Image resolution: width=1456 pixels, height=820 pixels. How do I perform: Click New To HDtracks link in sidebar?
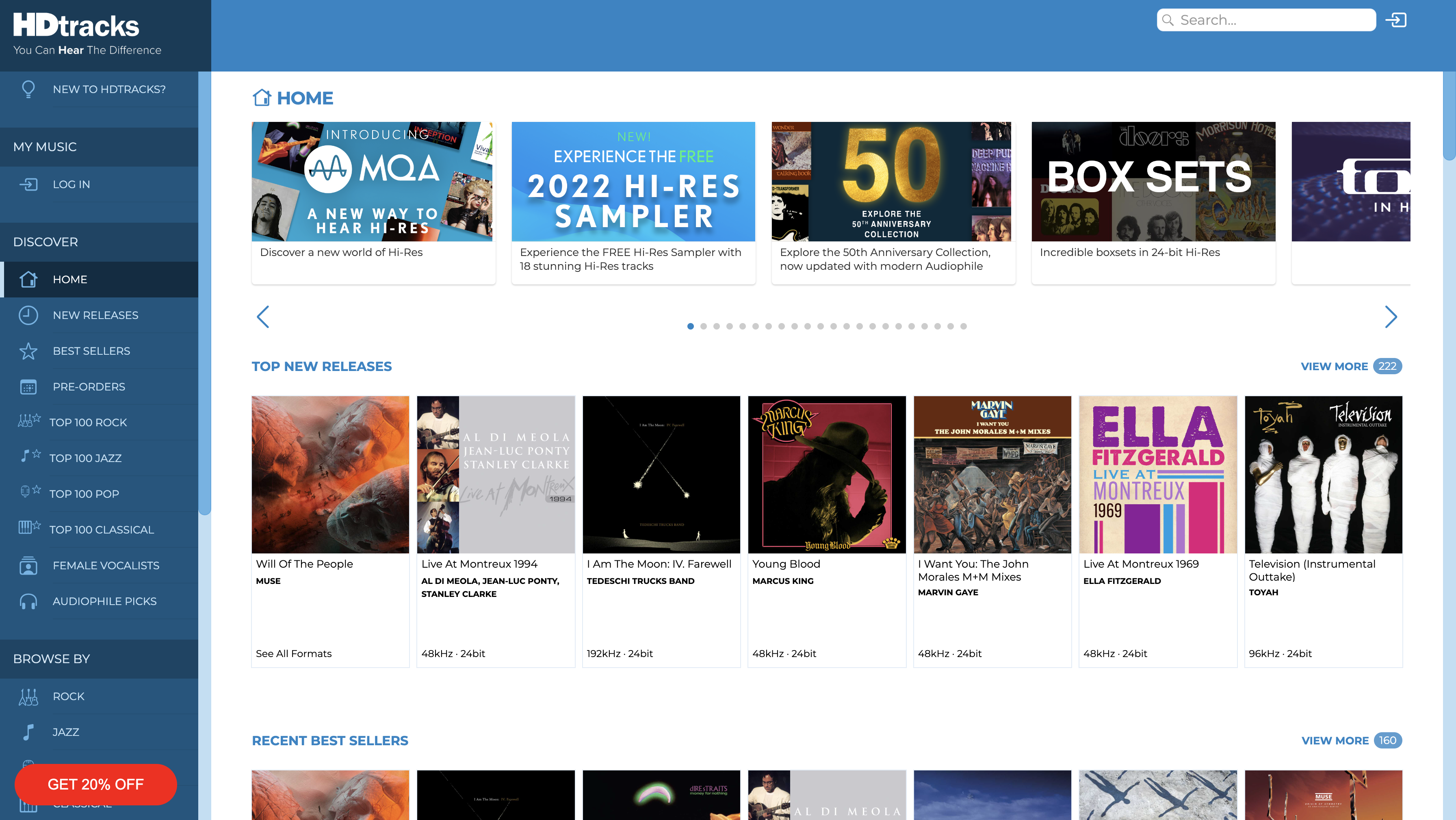coord(99,89)
